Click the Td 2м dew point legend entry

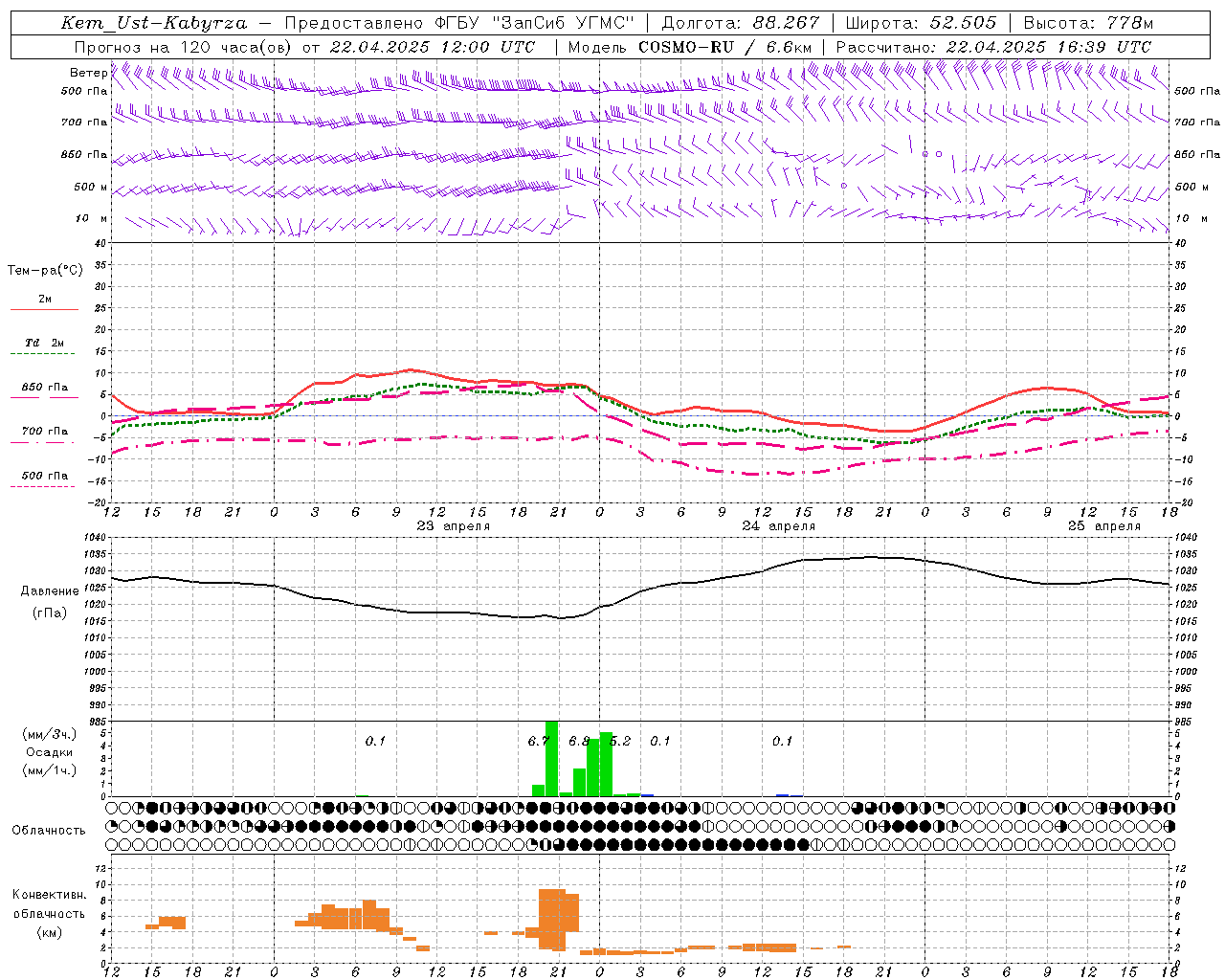[x=44, y=343]
